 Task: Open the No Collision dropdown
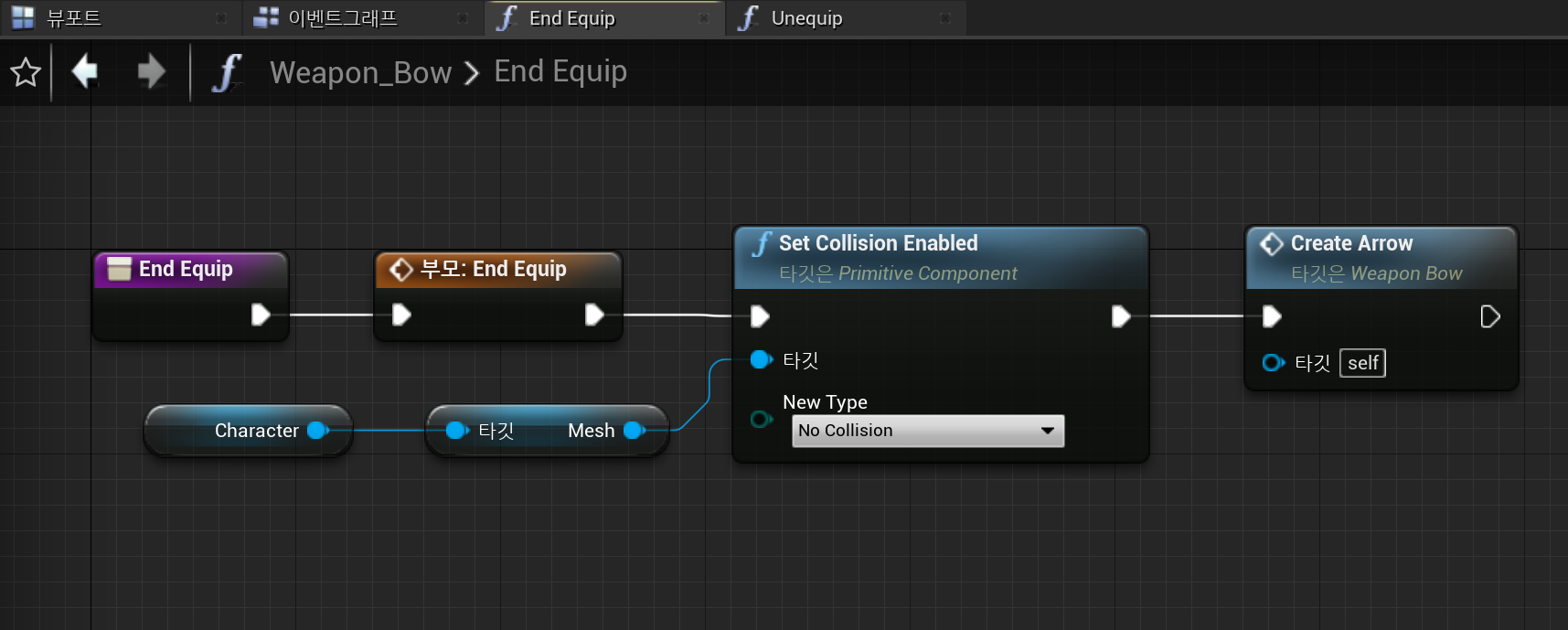[x=928, y=431]
